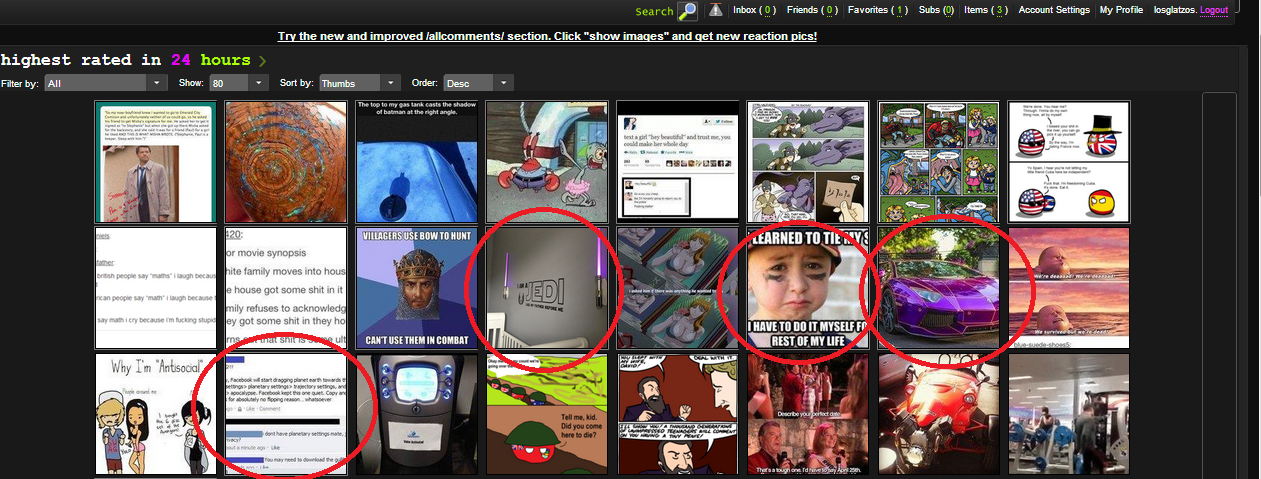Click the warning triangle alert icon
Viewport: 1261px width, 479px height.
(x=715, y=10)
